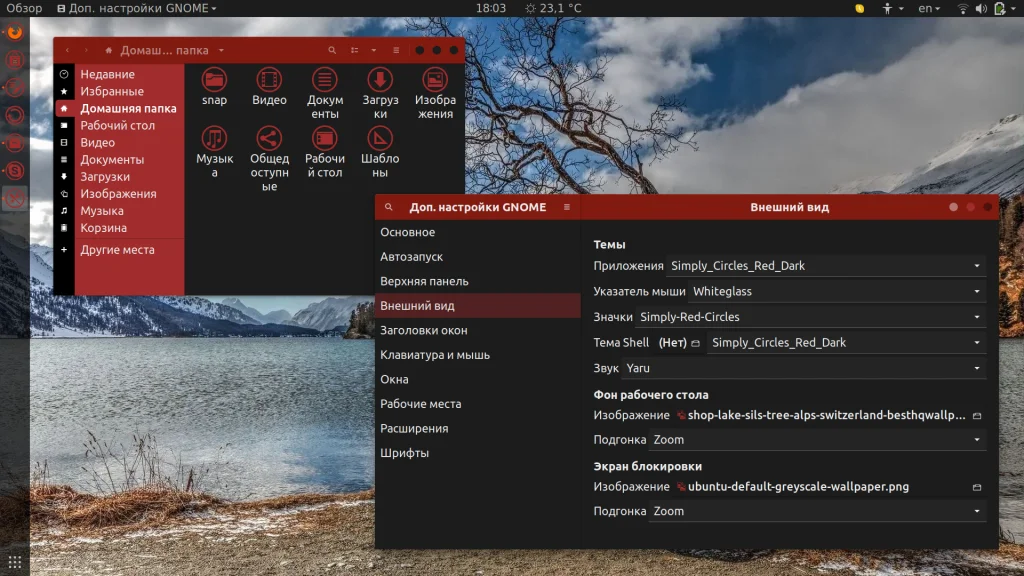Choose lock screen image ubuntu-default-greyscale-wallpaper.png
1024x576 pixels.
[829, 487]
